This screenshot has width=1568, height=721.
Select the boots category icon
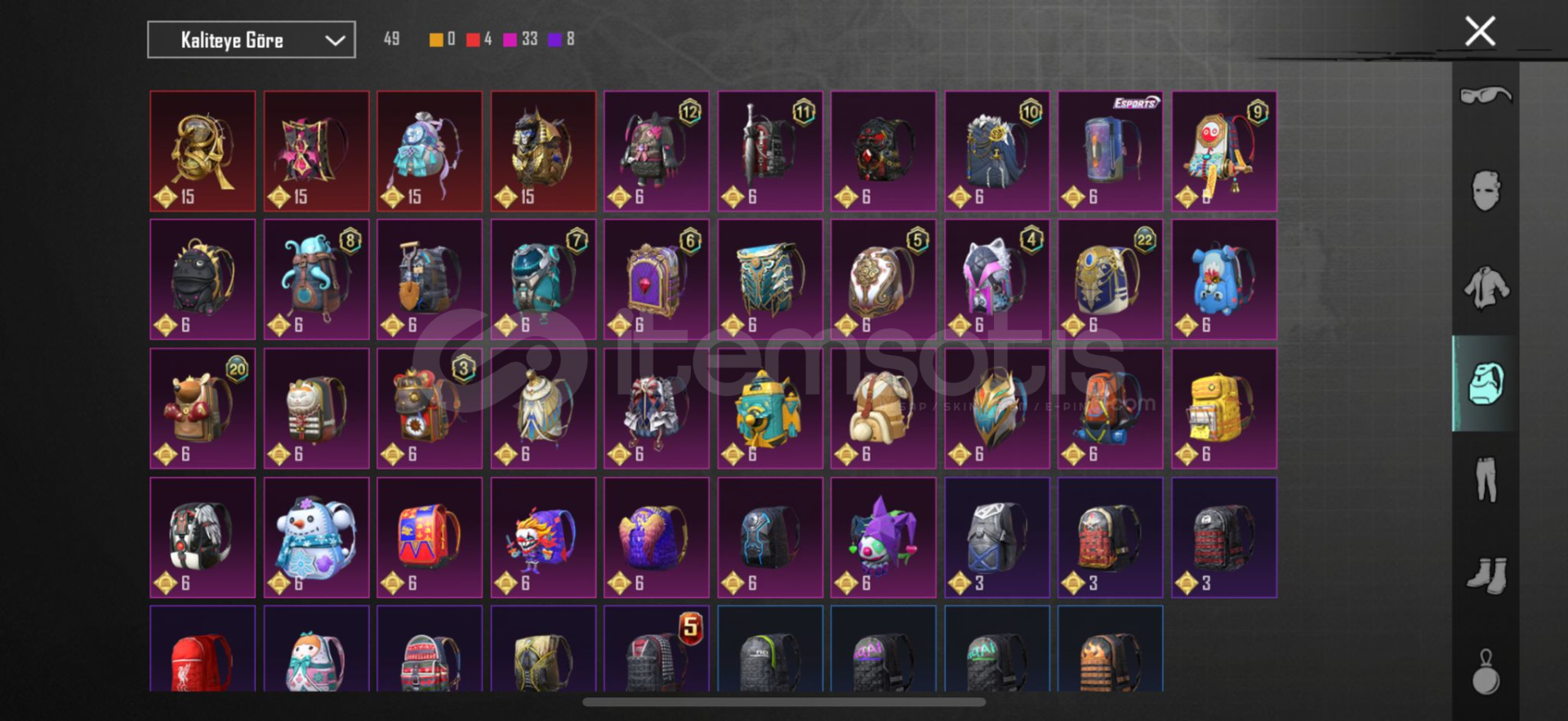(1486, 576)
